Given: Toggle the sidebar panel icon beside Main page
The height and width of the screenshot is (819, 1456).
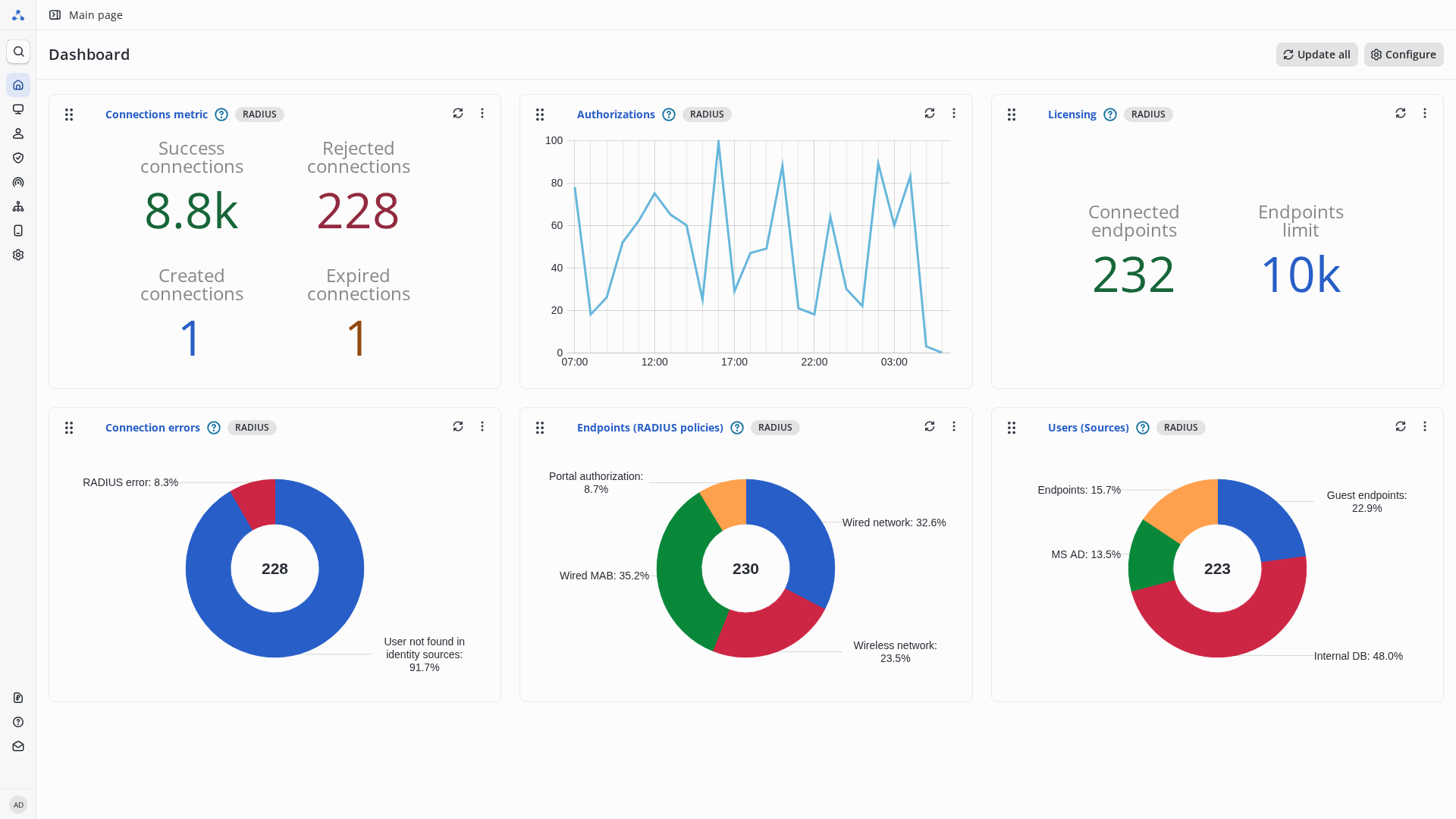Looking at the screenshot, I should pos(55,15).
